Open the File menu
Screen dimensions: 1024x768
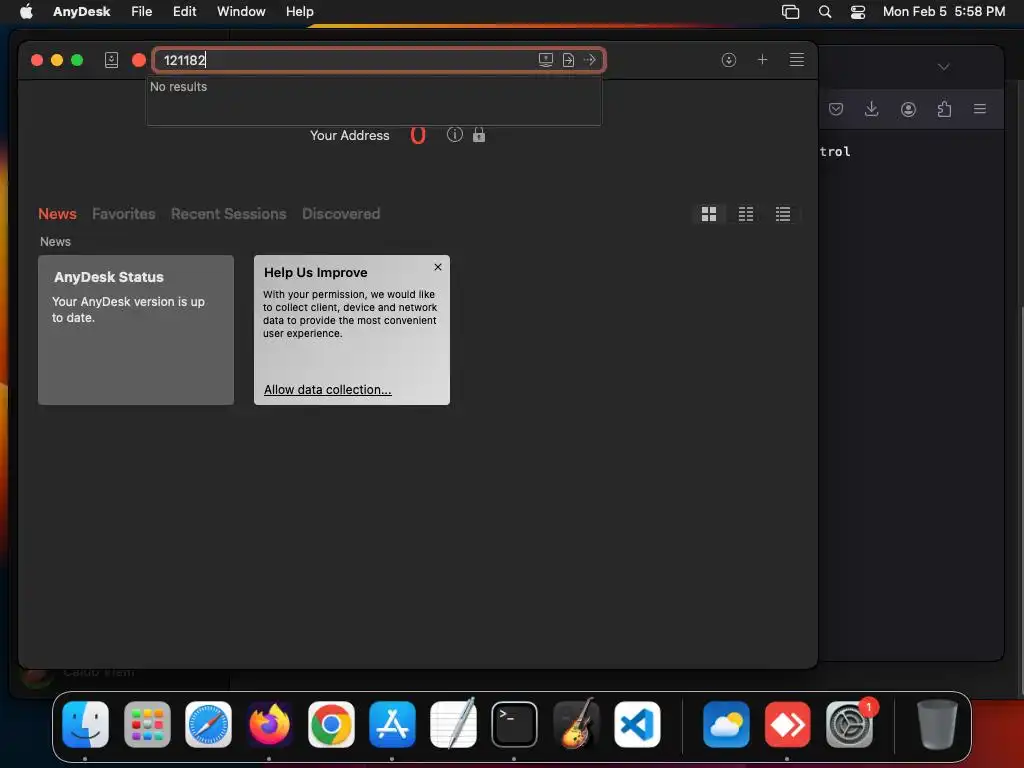141,12
